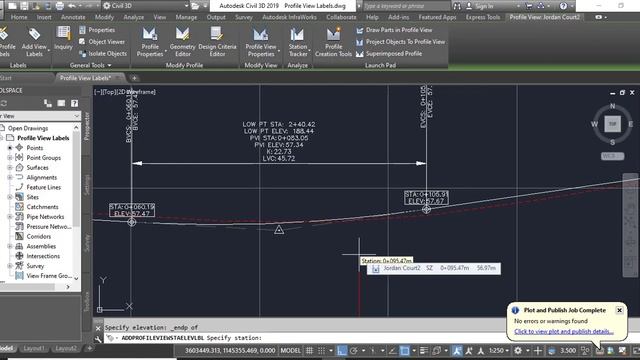
Task: Toggle selection cycling in status bar
Action: [436, 350]
